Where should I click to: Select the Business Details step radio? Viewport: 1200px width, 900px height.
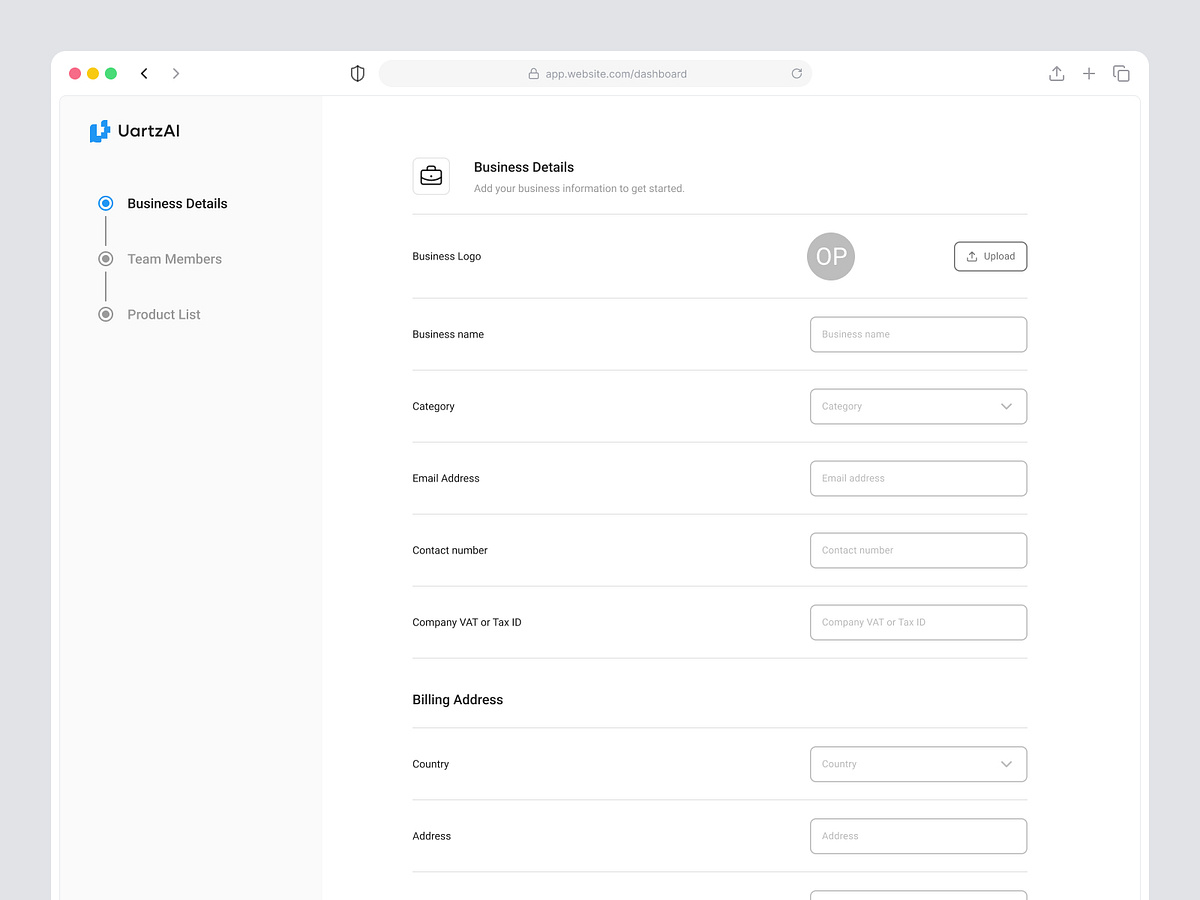(x=106, y=203)
